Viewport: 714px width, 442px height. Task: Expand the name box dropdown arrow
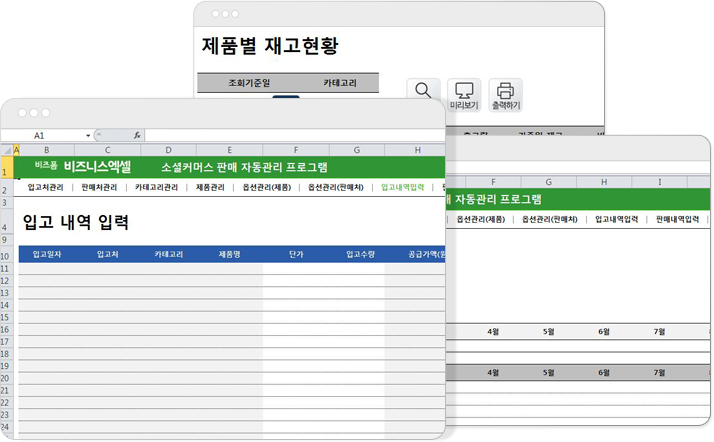pos(88,136)
